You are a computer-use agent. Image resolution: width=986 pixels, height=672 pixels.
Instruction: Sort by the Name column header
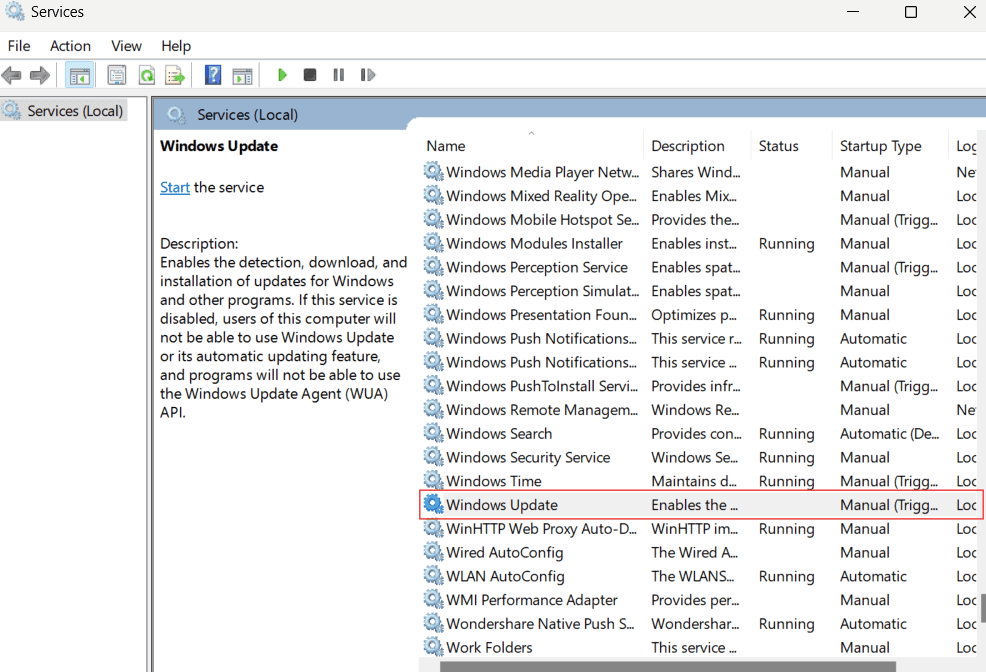point(531,146)
